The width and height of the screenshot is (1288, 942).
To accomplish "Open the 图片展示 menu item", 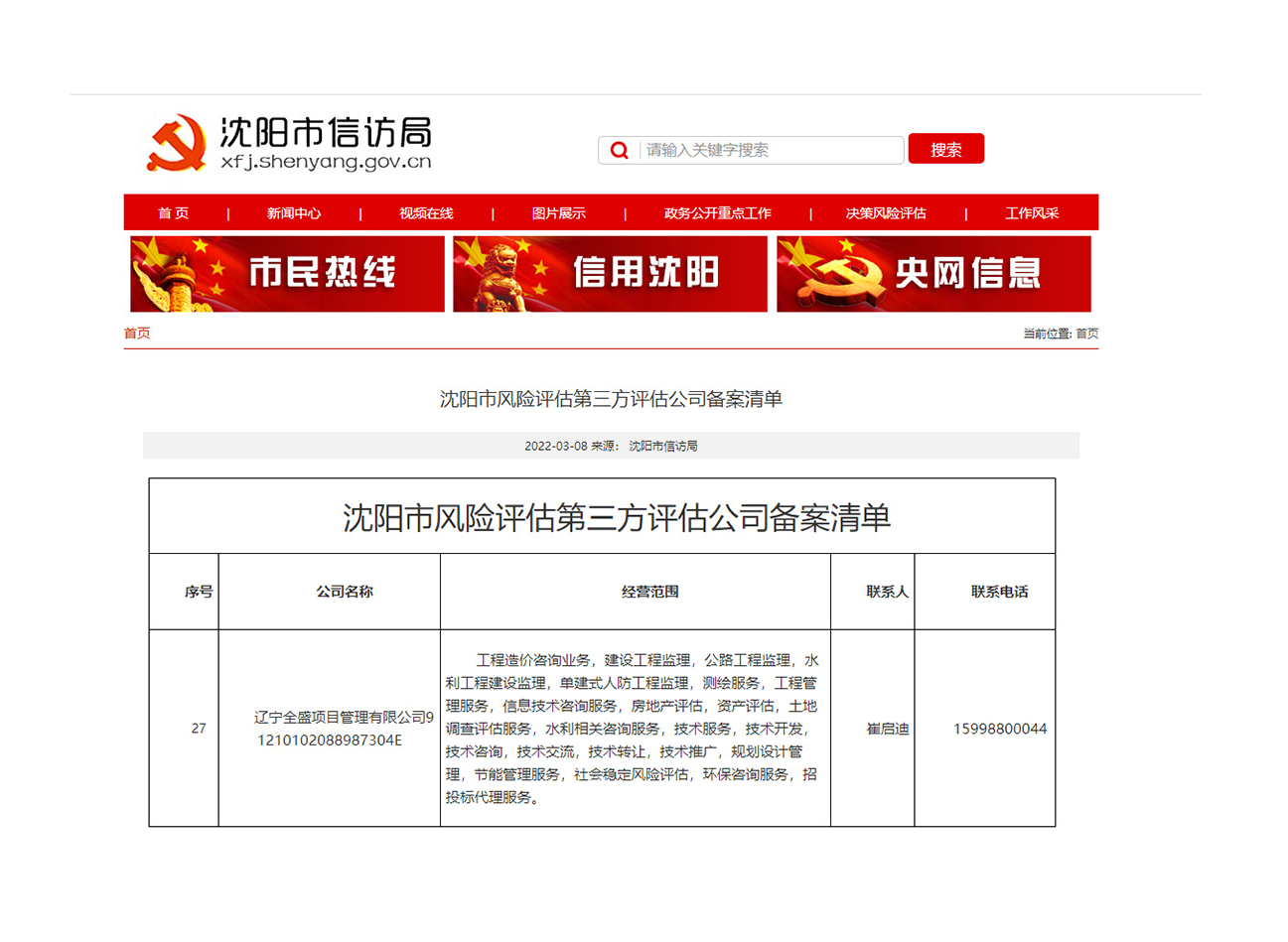I will tap(558, 213).
